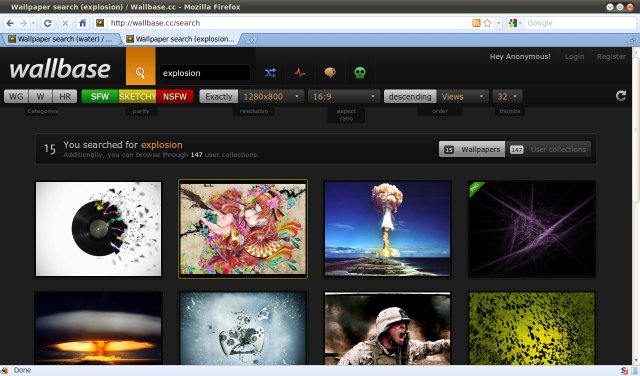Open the Views order dropdown

point(462,96)
